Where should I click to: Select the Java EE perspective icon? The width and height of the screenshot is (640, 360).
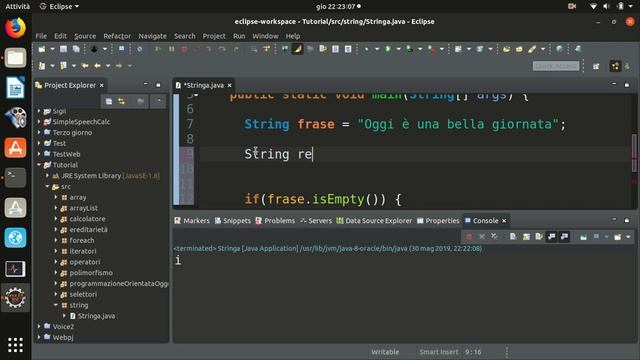[x=615, y=66]
